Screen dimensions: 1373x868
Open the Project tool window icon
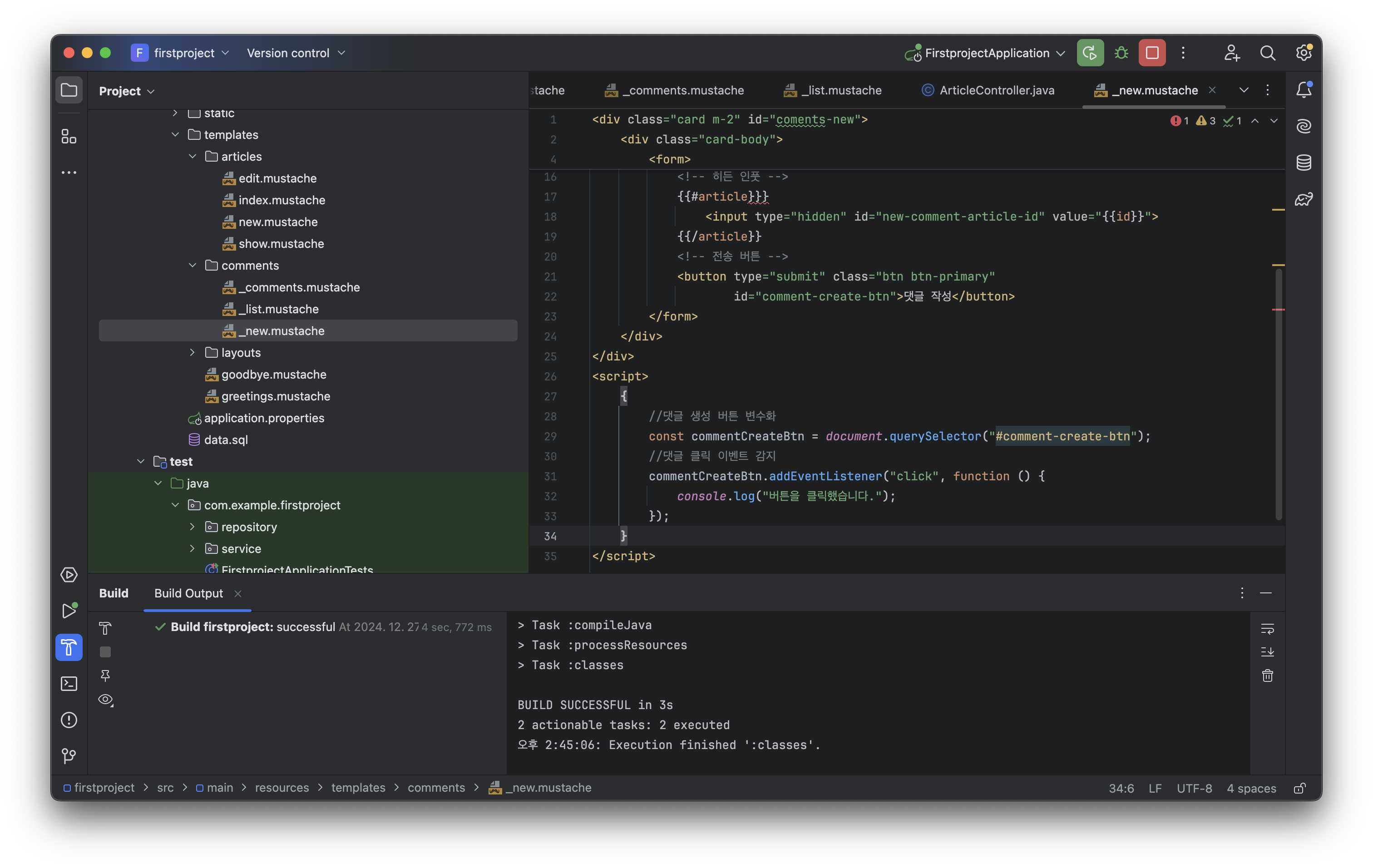(x=69, y=90)
